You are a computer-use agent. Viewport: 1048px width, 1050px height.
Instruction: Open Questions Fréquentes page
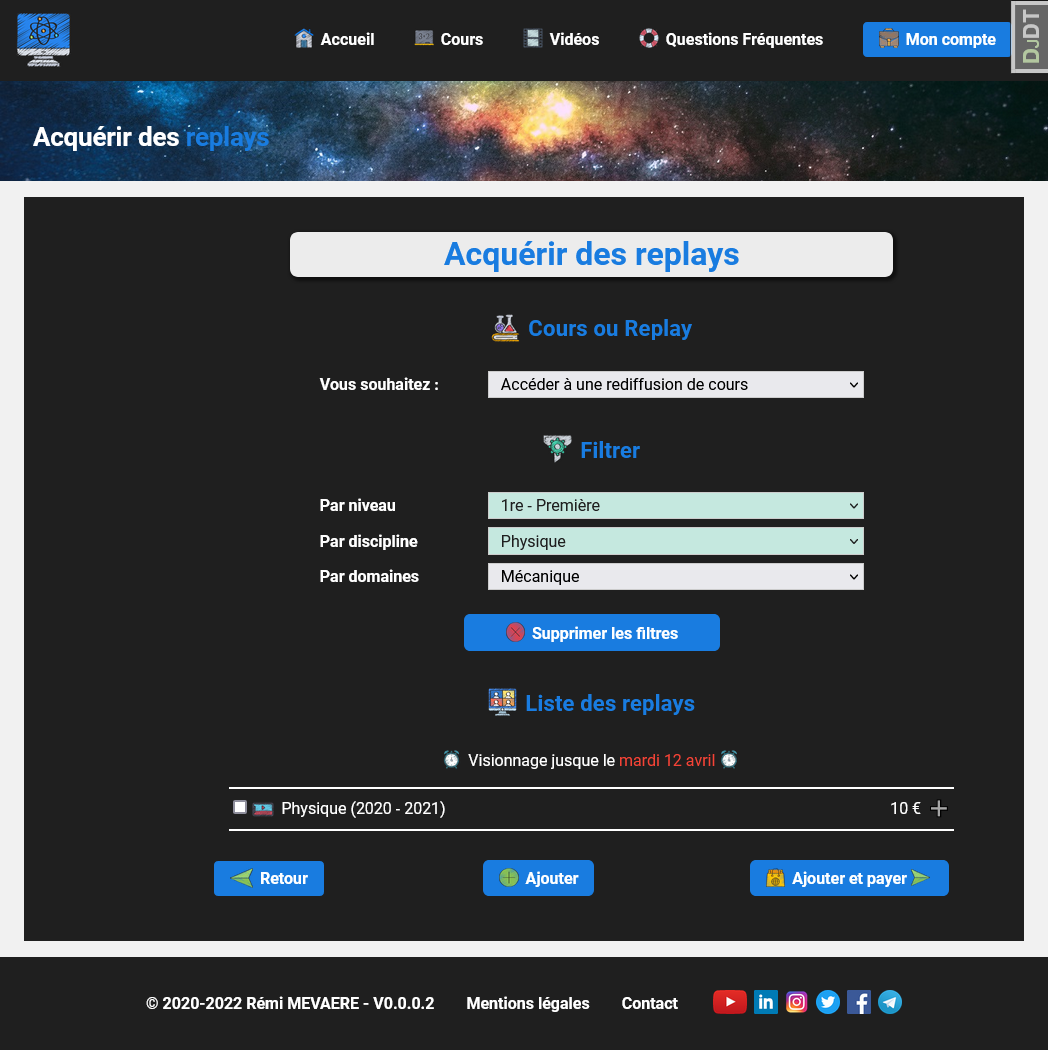(x=731, y=40)
